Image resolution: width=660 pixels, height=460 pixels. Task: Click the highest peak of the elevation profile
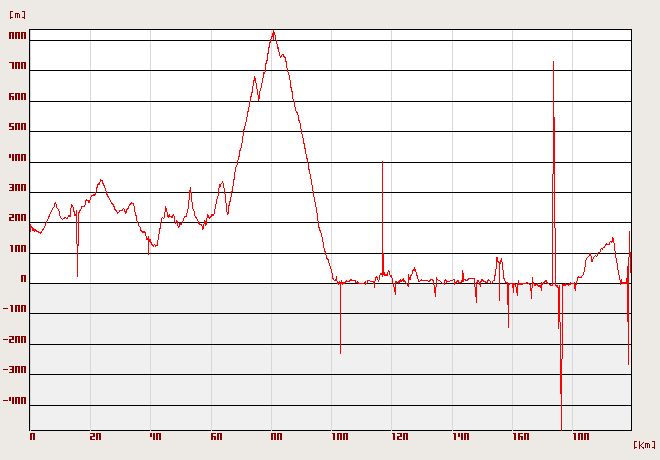[x=273, y=32]
